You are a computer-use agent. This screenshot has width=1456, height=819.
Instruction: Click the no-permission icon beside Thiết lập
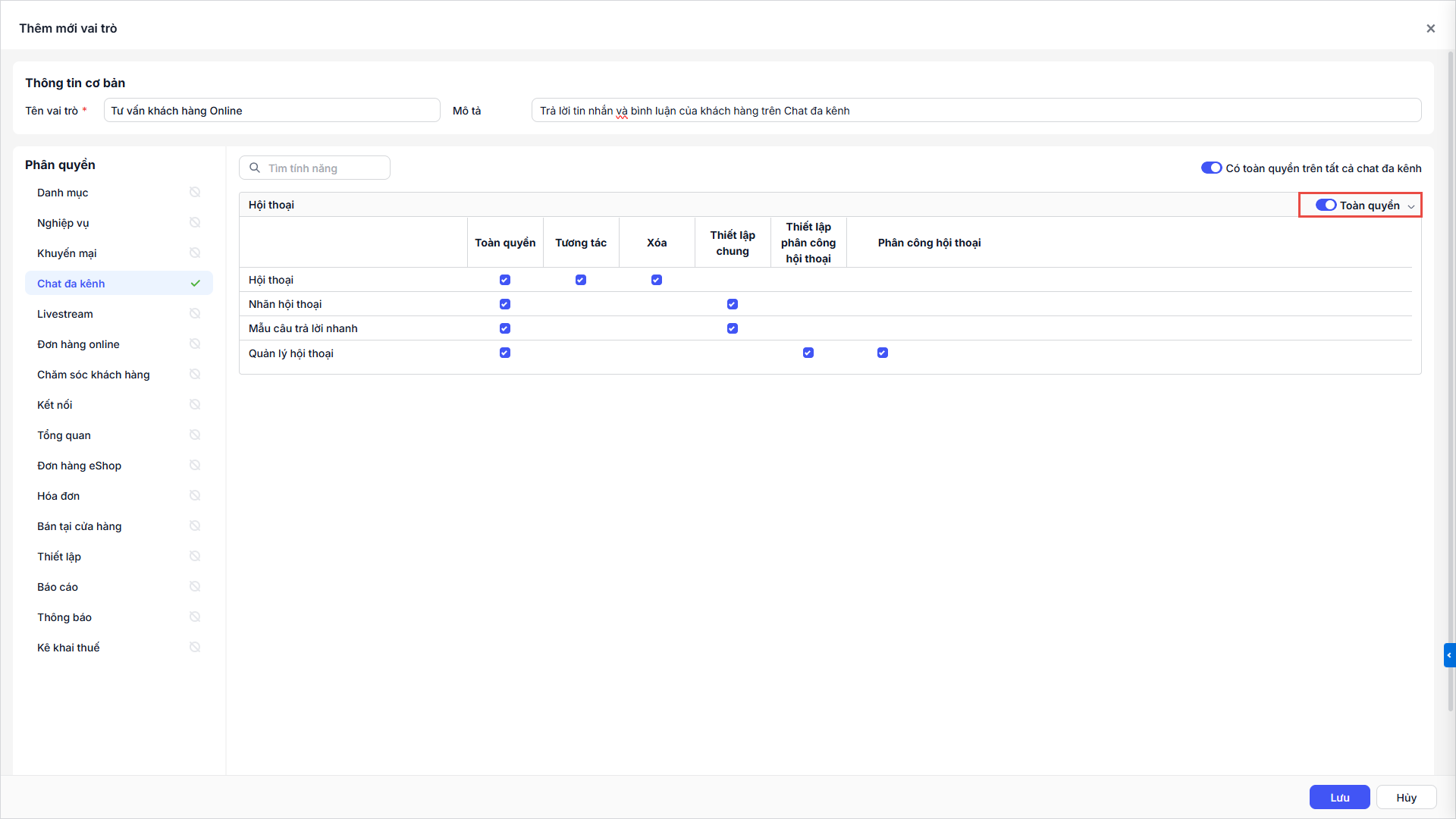click(195, 557)
